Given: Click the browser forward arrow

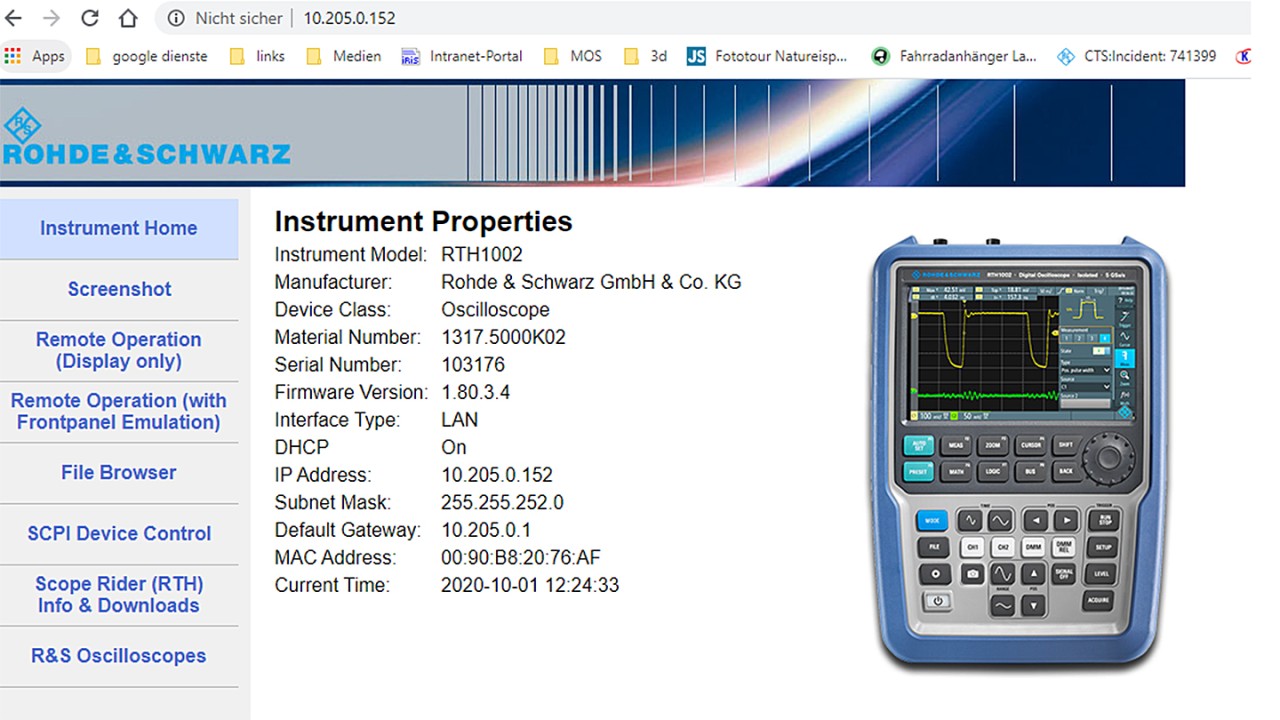Looking at the screenshot, I should point(52,18).
